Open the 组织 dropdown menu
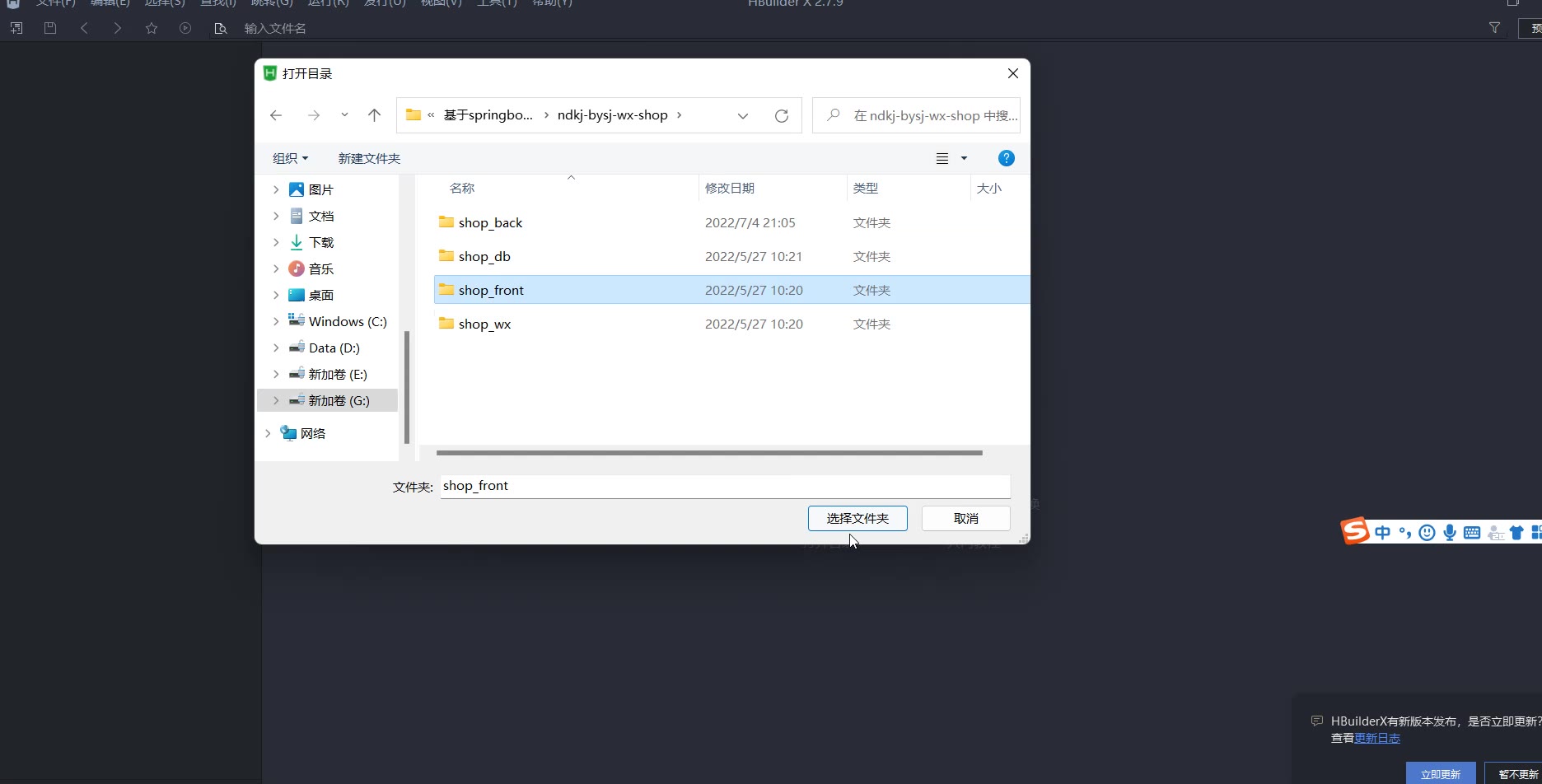Screen dimensions: 1542x784 [x=291, y=158]
